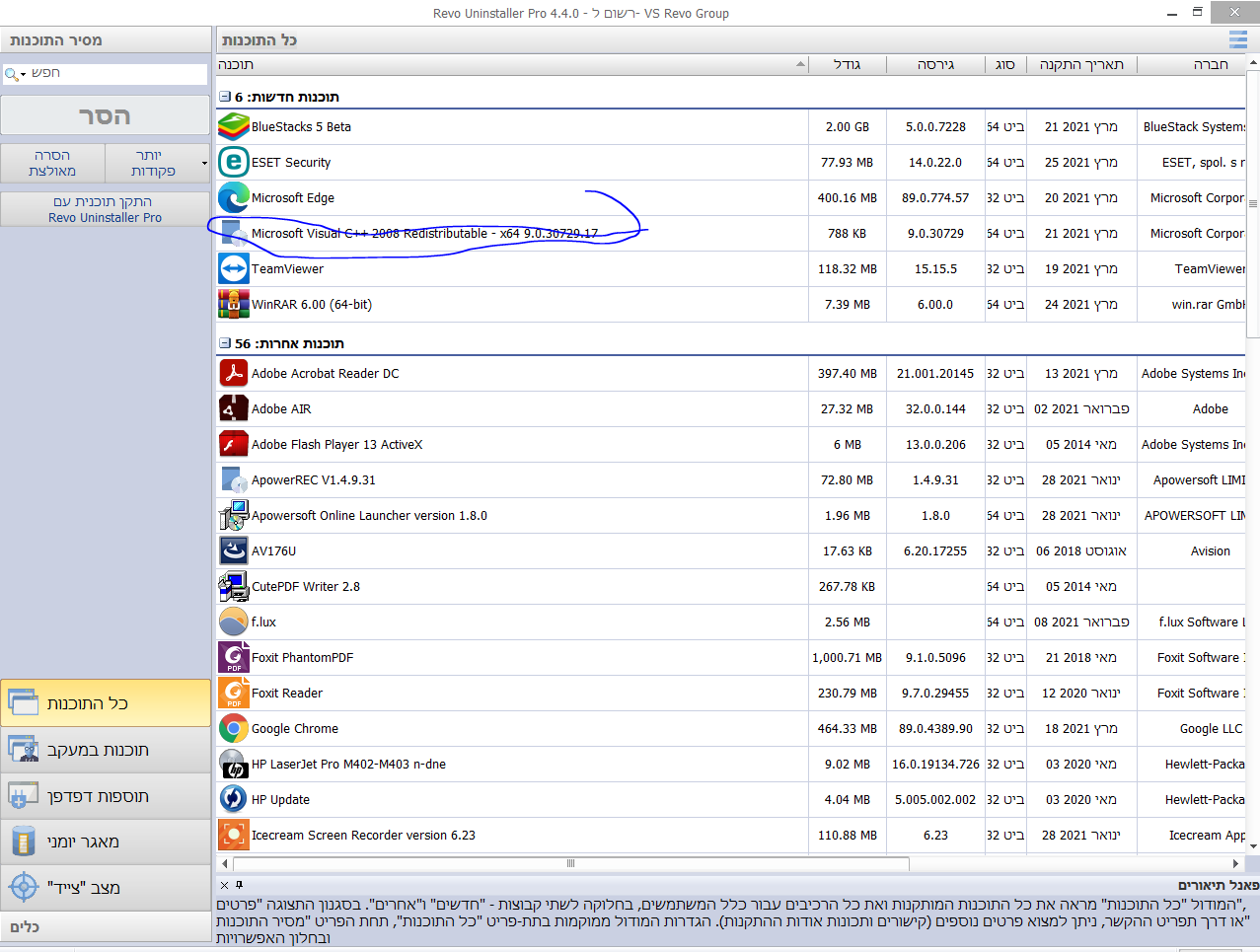Select the Microsoft Edge icon
Viewport: 1260px width, 952px height.
234,197
